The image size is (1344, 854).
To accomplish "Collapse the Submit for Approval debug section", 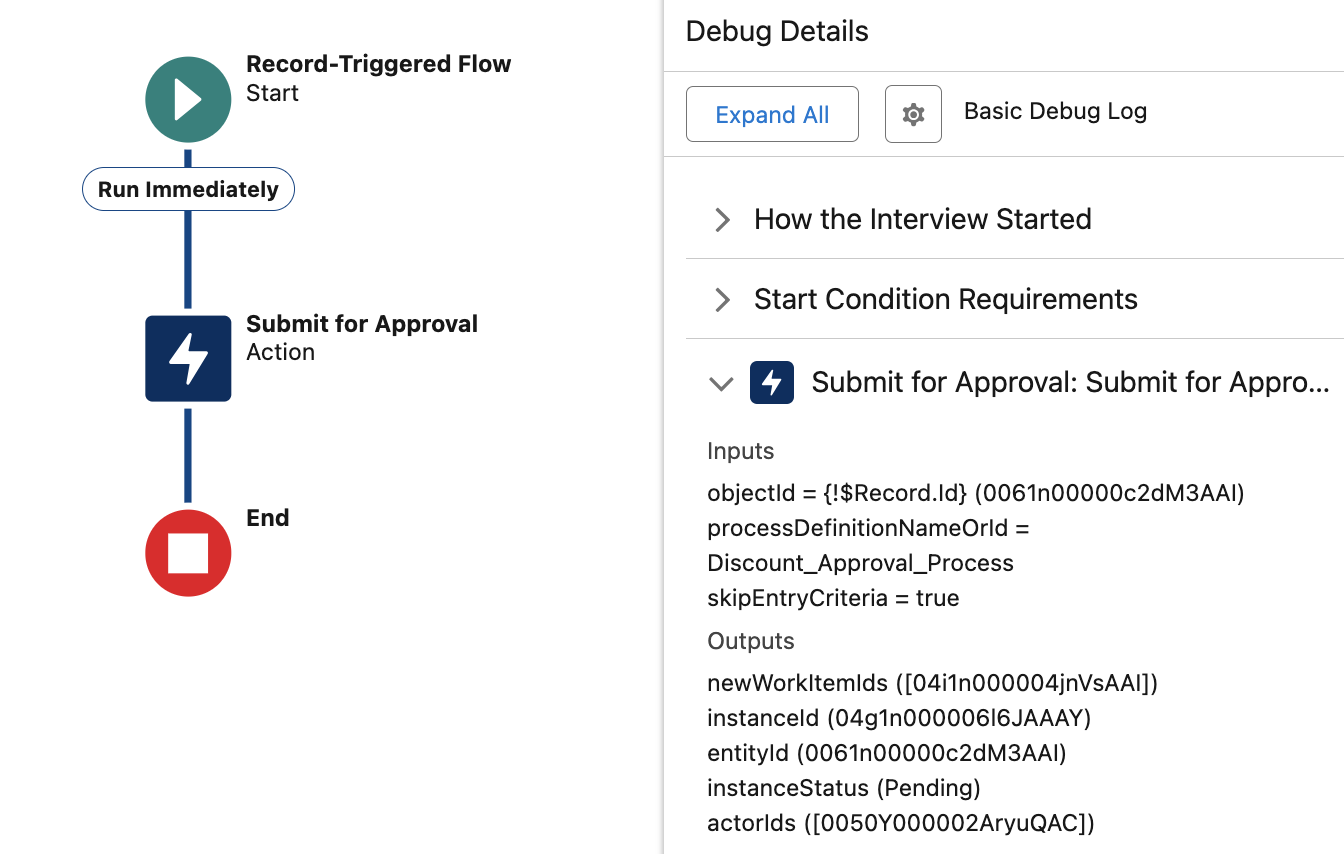I will click(x=721, y=383).
